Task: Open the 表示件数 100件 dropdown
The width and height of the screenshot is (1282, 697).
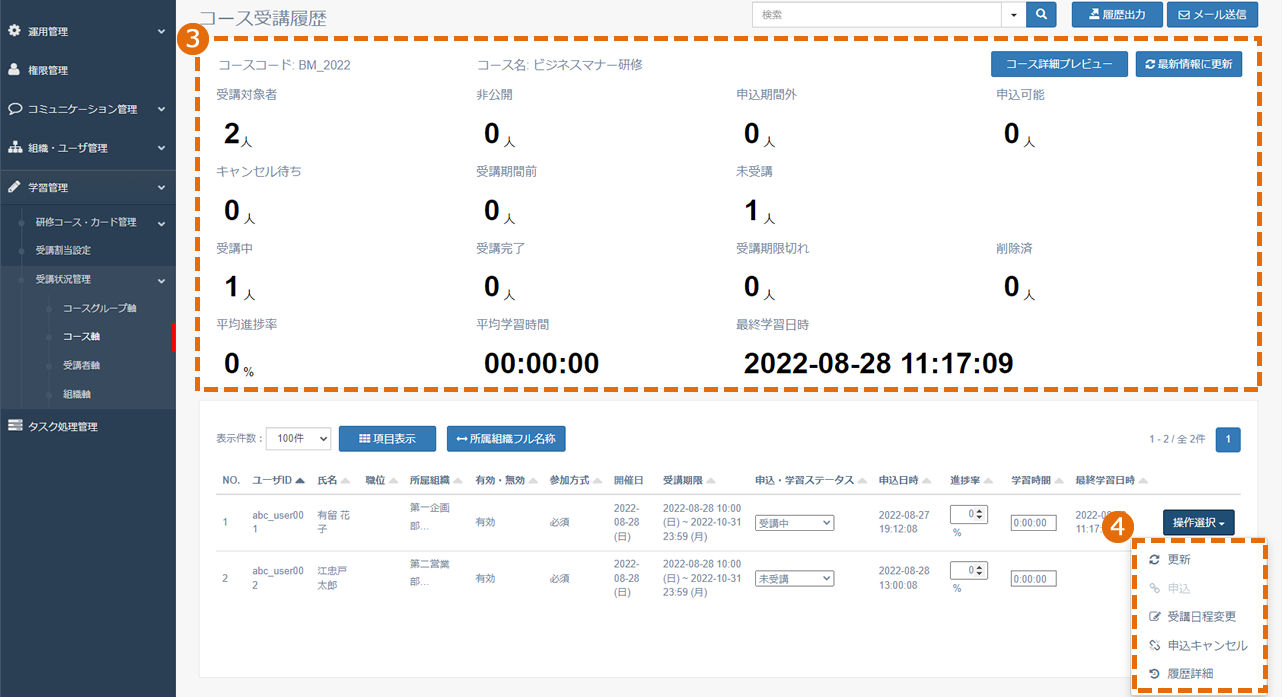Action: coord(298,438)
